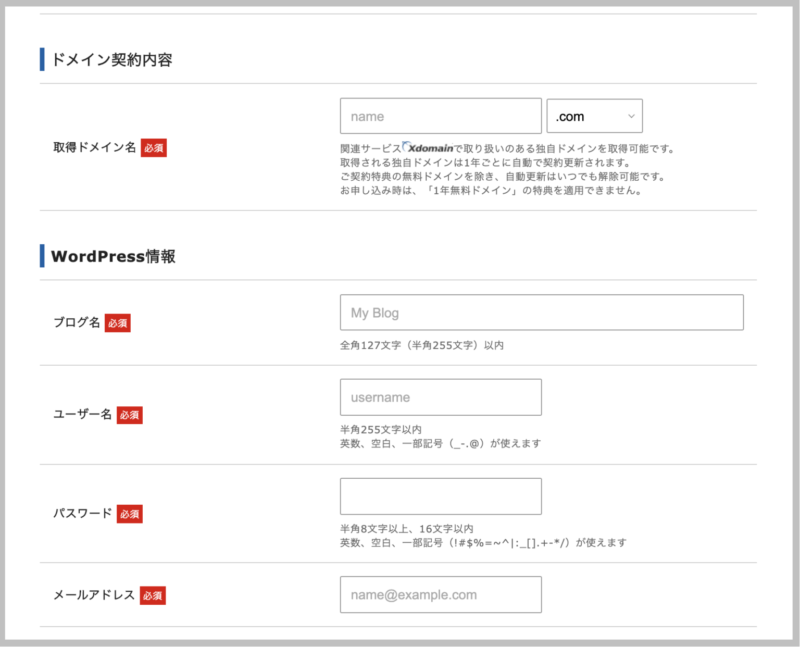Click the name@example.com email address field
The image size is (800, 647).
click(x=440, y=595)
